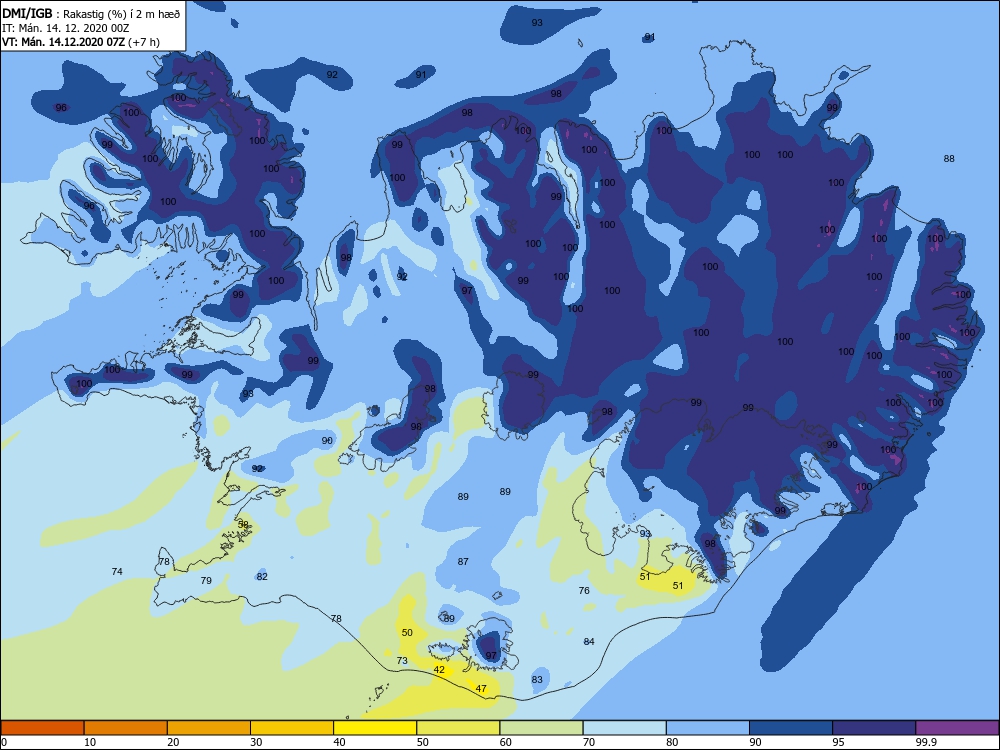Pick the 60–70 light green legend swatch
Screen dimensions: 1000x750
[x=541, y=728]
